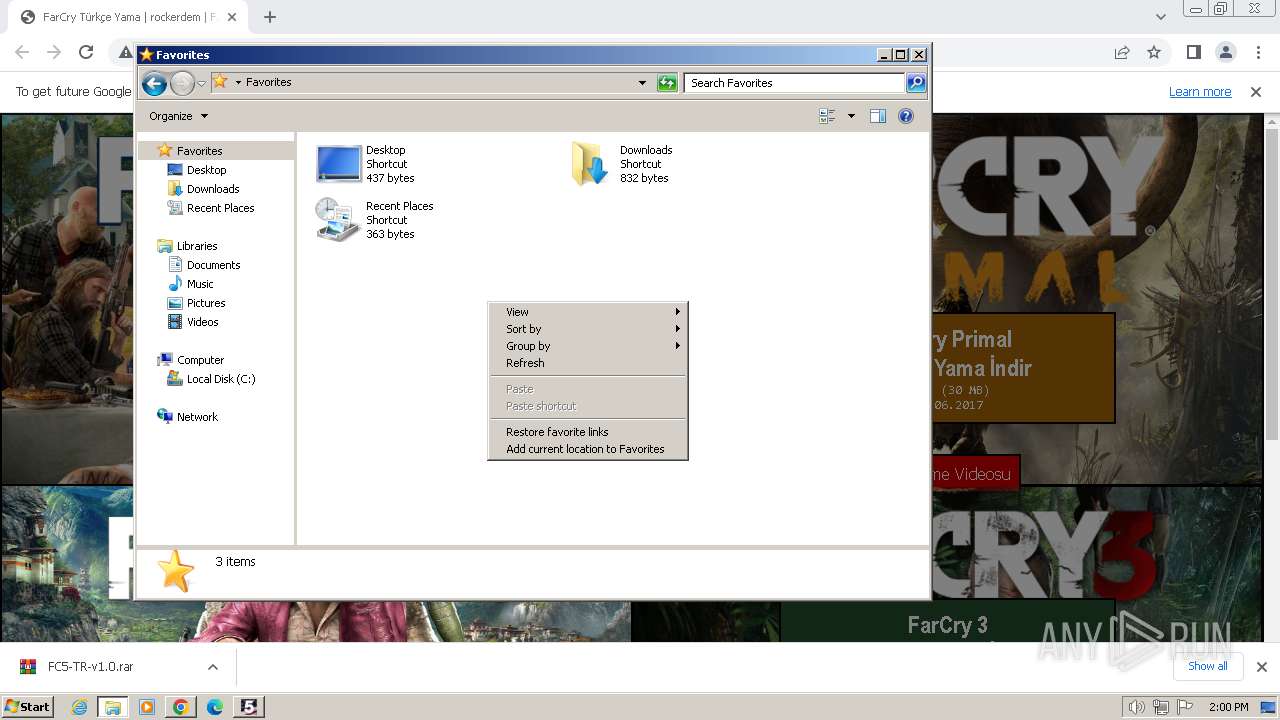The height and width of the screenshot is (720, 1280).
Task: Click the Learn more link
Action: 1200,91
